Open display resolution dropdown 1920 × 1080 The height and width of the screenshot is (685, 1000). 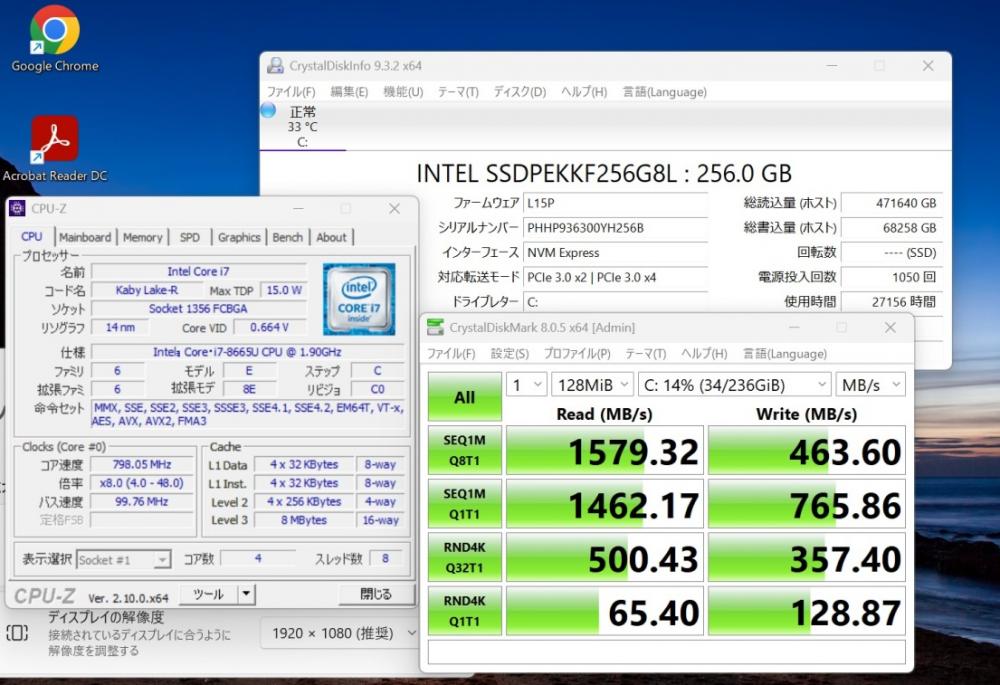coord(341,633)
